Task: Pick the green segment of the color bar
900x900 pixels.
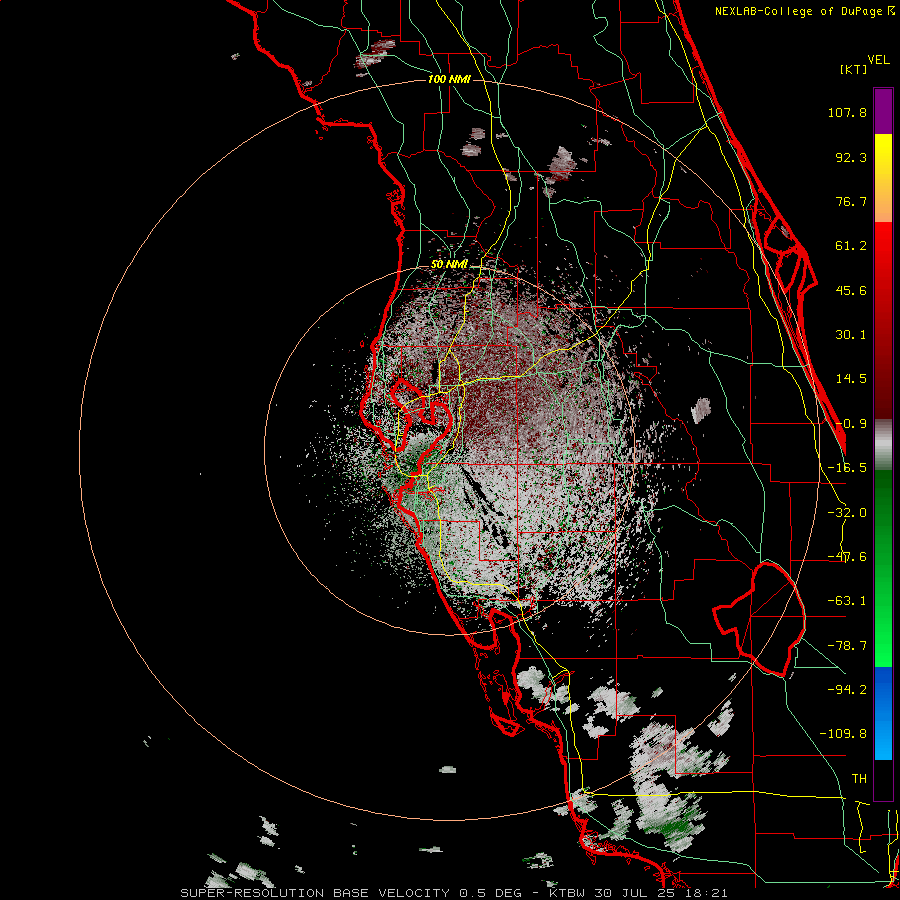Action: click(x=883, y=568)
